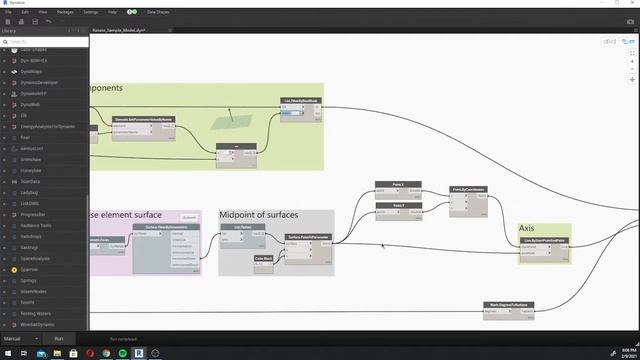Image resolution: width=640 pixels, height=360 pixels.
Task: Open the Manual run mode dropdown
Action: (x=20, y=339)
